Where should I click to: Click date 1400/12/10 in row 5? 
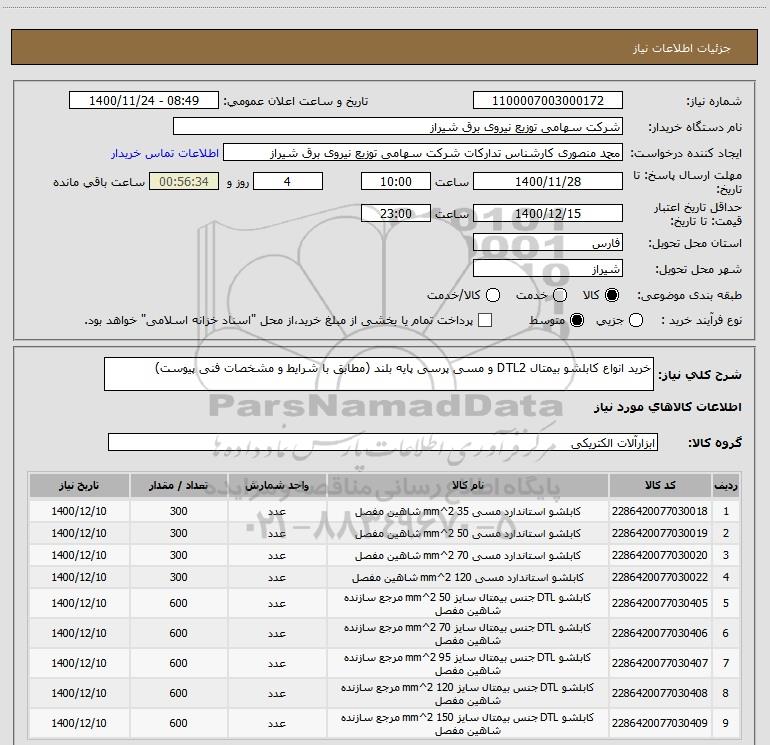tap(79, 603)
